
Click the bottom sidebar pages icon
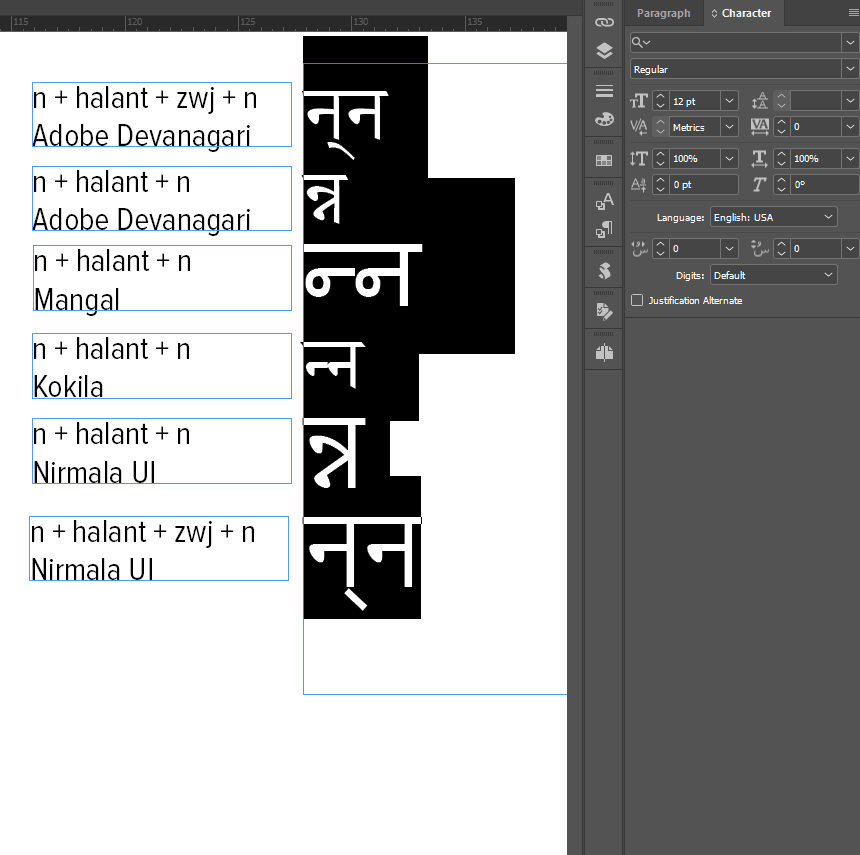tap(603, 350)
